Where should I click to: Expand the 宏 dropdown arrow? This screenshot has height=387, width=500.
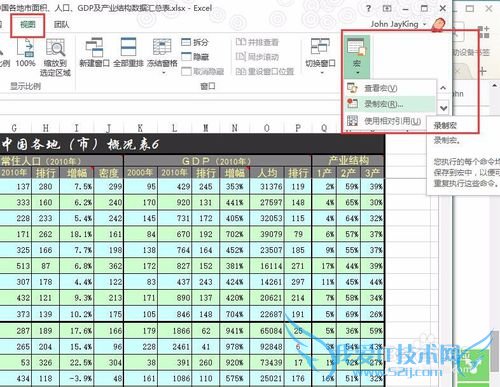[x=357, y=72]
